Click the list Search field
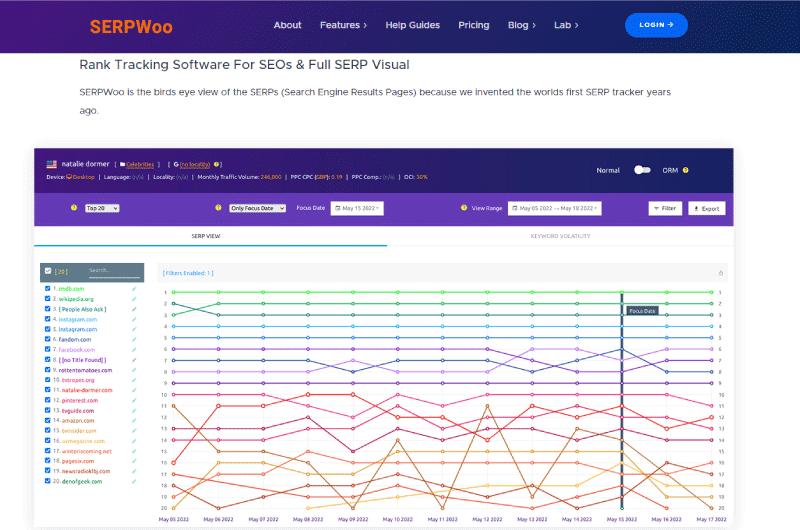Viewport: 800px width, 530px height. tap(114, 271)
